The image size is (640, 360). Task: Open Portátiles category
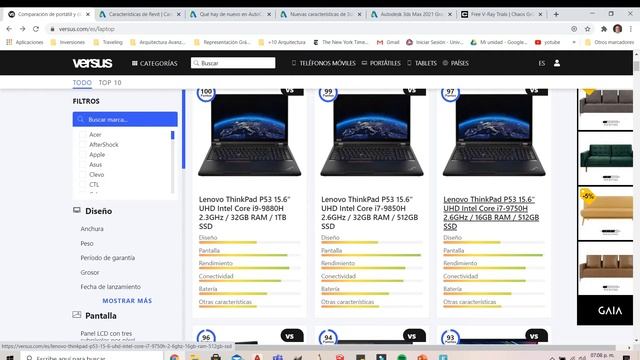click(x=381, y=63)
